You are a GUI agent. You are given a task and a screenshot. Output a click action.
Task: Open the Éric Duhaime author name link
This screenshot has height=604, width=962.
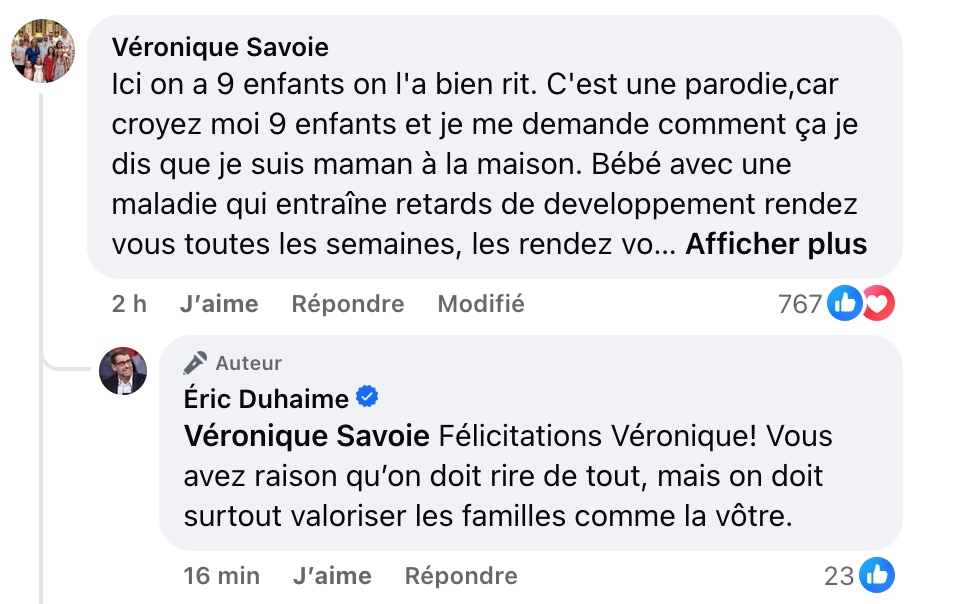coord(266,399)
